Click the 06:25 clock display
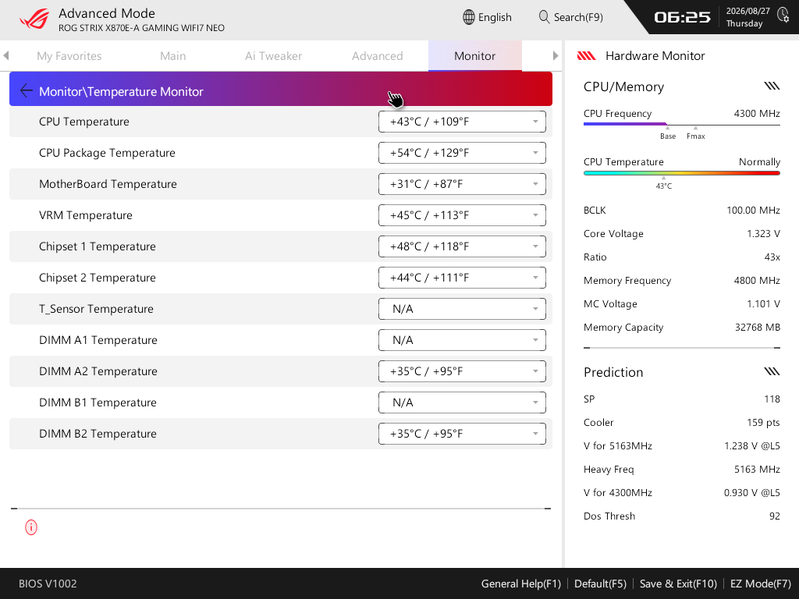This screenshot has height=599, width=799. tap(682, 17)
